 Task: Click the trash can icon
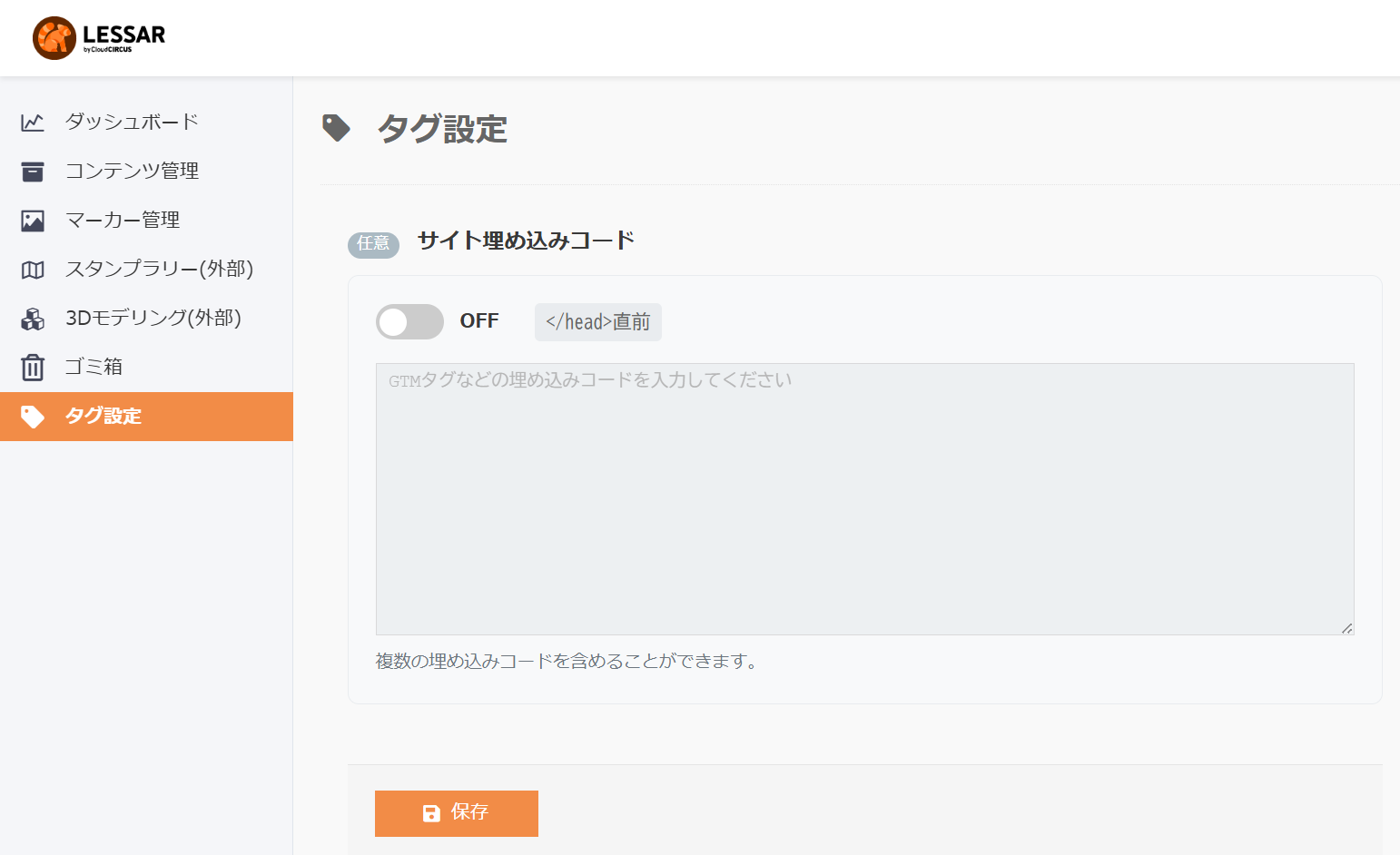pos(33,368)
